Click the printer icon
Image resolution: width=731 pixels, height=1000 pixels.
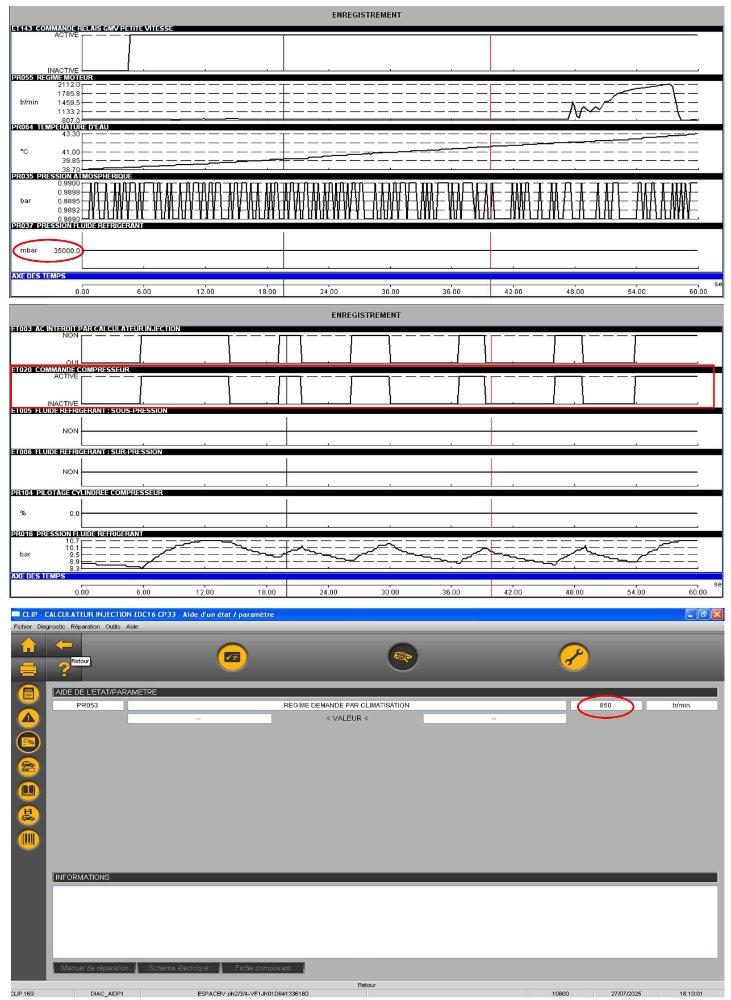coord(28,669)
